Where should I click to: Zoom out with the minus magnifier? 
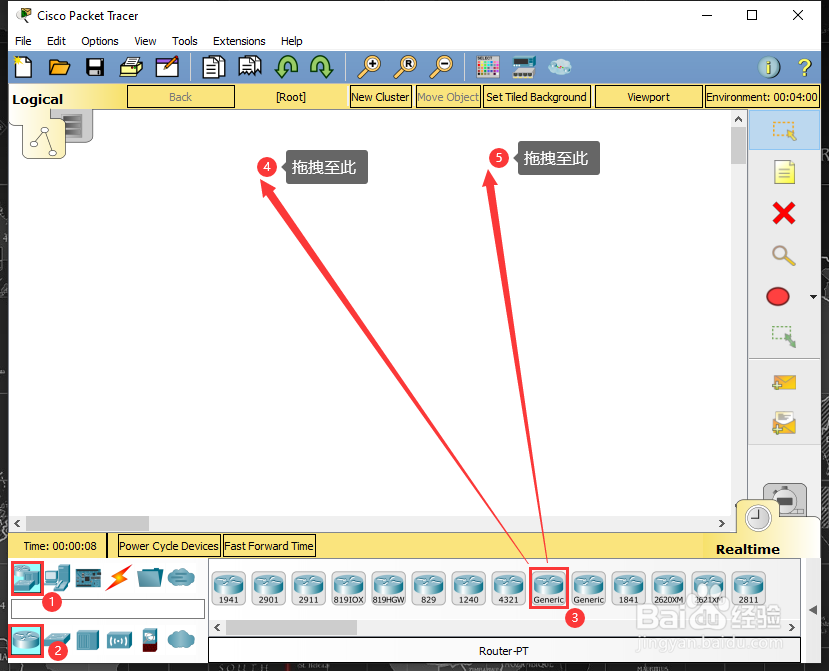coord(441,67)
